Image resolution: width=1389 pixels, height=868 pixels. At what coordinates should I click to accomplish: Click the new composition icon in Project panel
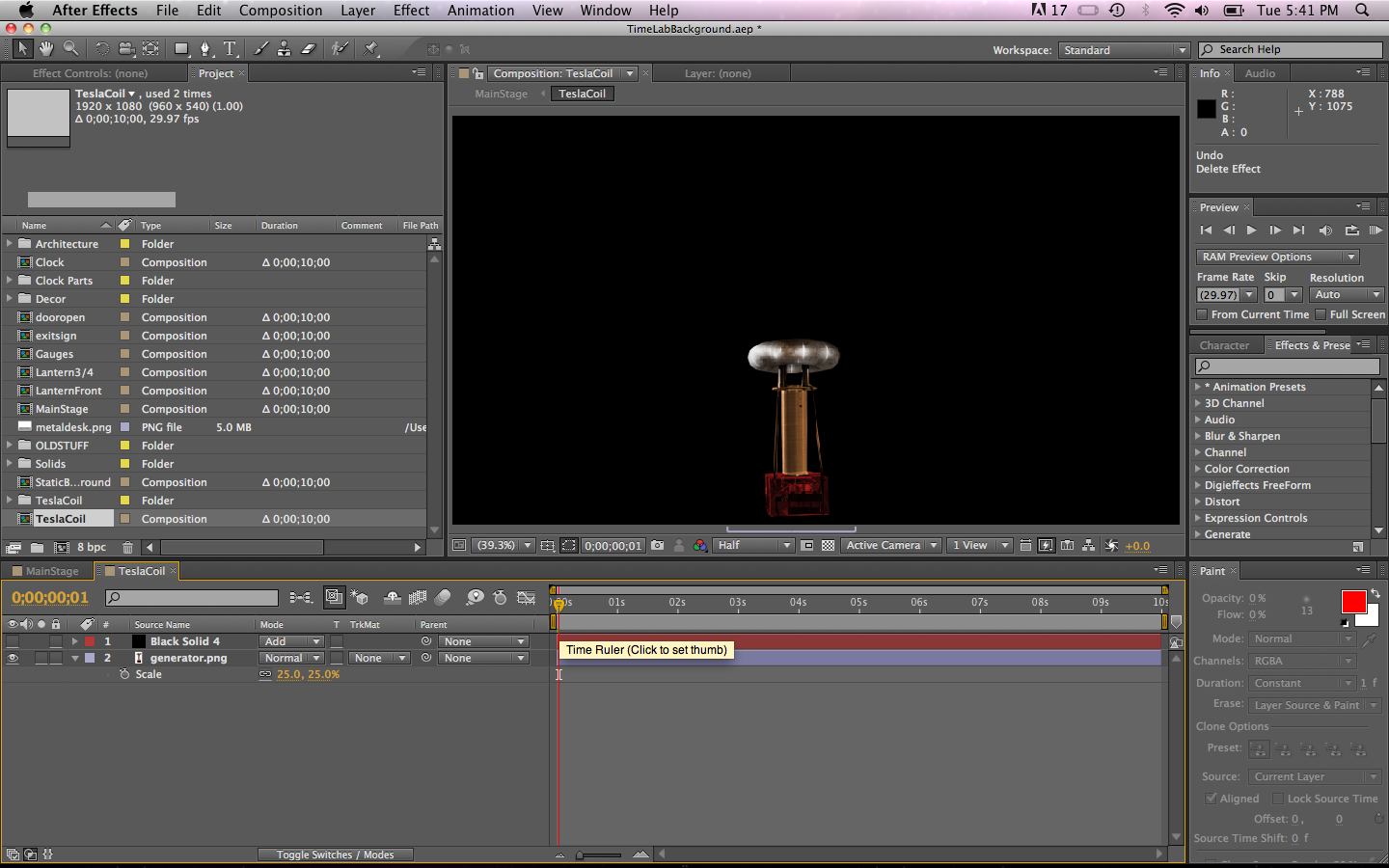(62, 548)
